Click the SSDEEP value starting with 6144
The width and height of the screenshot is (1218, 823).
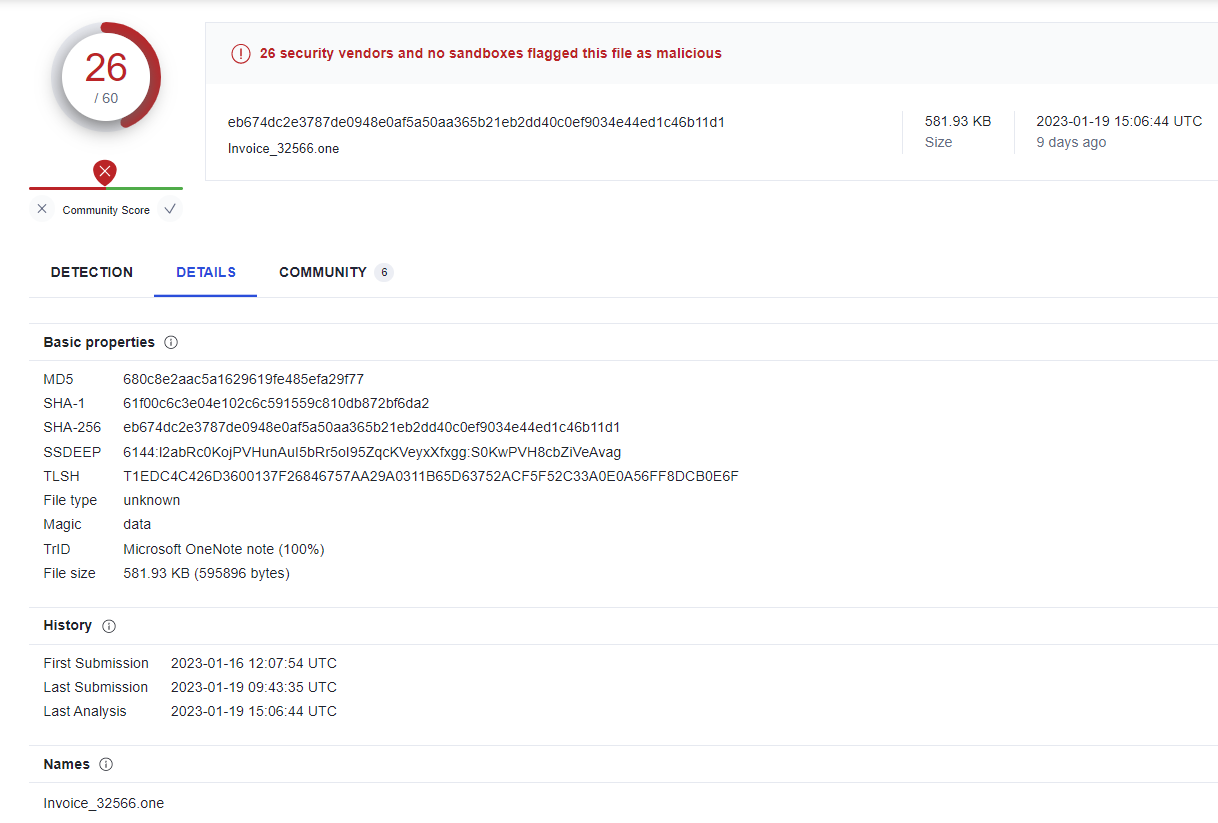pyautogui.click(x=372, y=452)
